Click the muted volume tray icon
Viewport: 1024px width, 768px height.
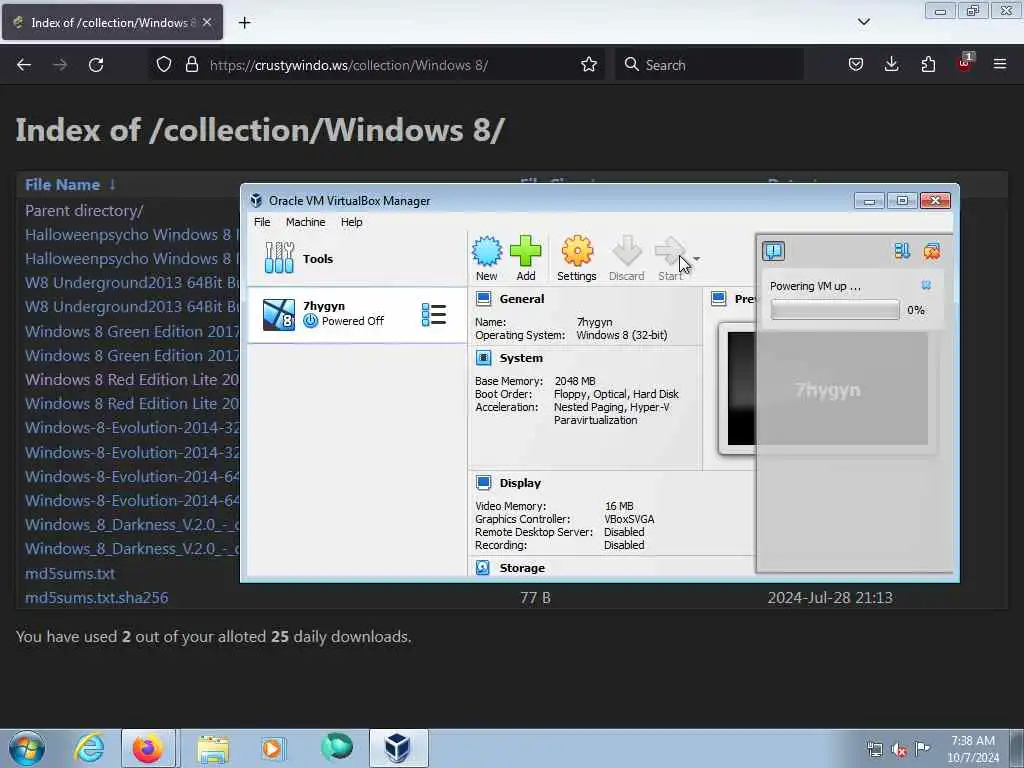click(x=899, y=750)
